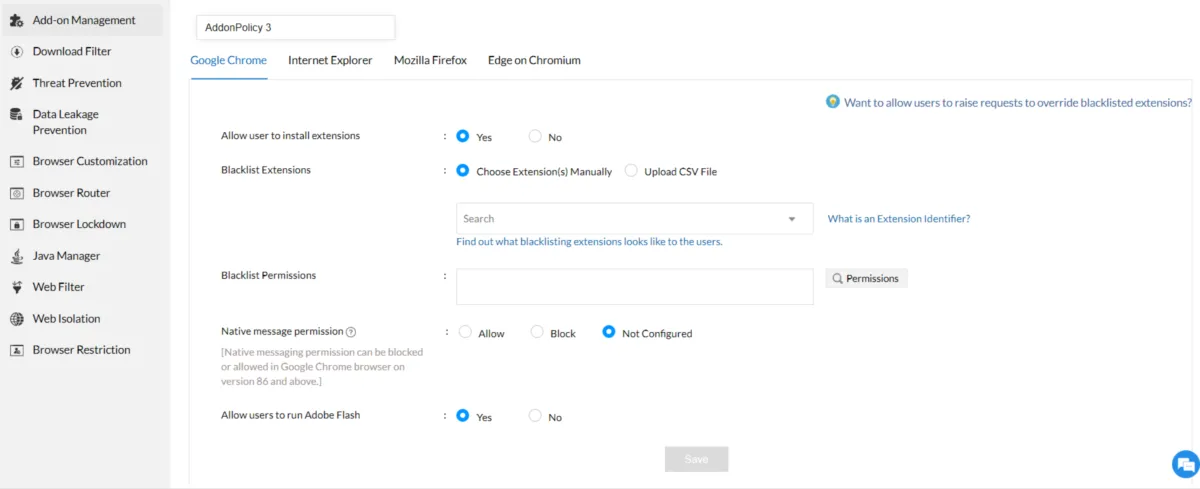Click the Native message permission help icon
Screen dimensions: 1200x489
tap(351, 332)
